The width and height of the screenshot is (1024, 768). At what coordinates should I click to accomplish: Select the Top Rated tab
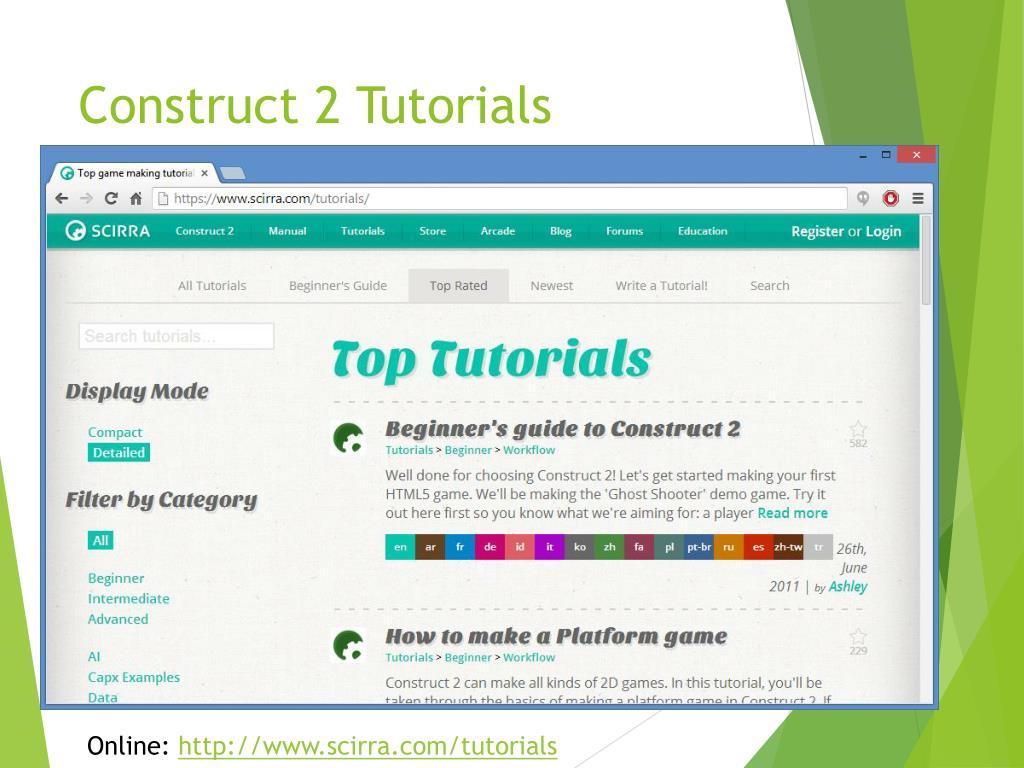pos(458,285)
